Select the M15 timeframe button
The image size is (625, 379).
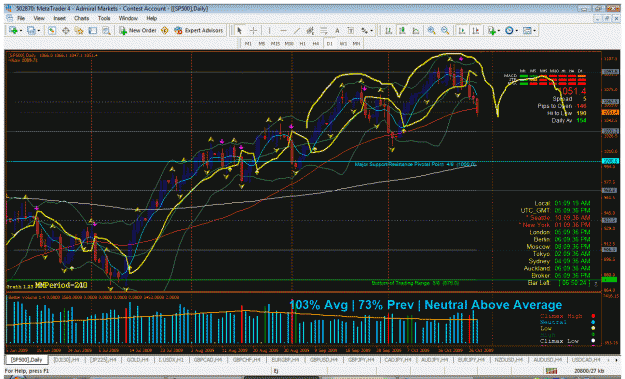(275, 43)
